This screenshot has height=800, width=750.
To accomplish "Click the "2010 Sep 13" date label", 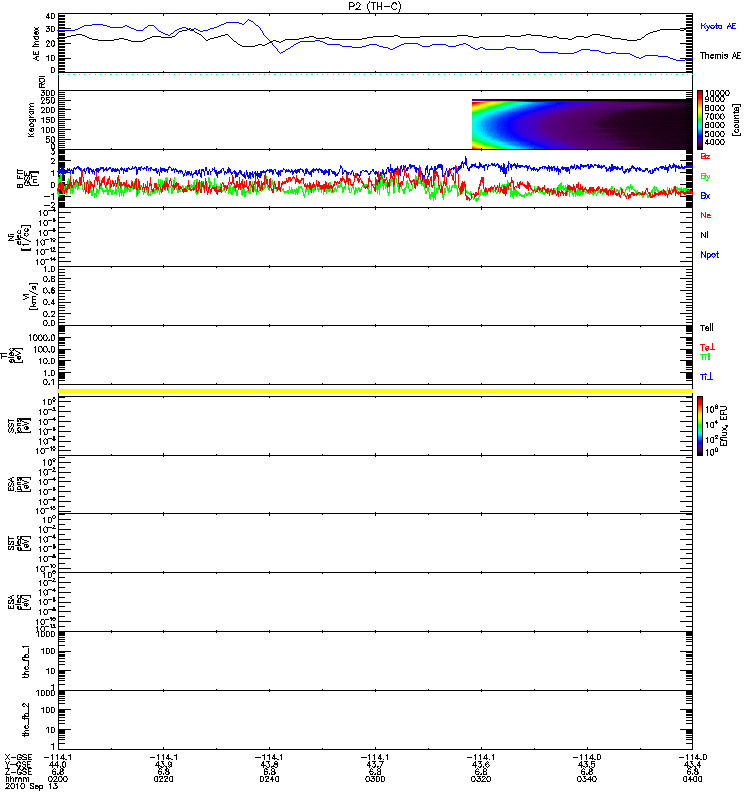I will (31, 786).
